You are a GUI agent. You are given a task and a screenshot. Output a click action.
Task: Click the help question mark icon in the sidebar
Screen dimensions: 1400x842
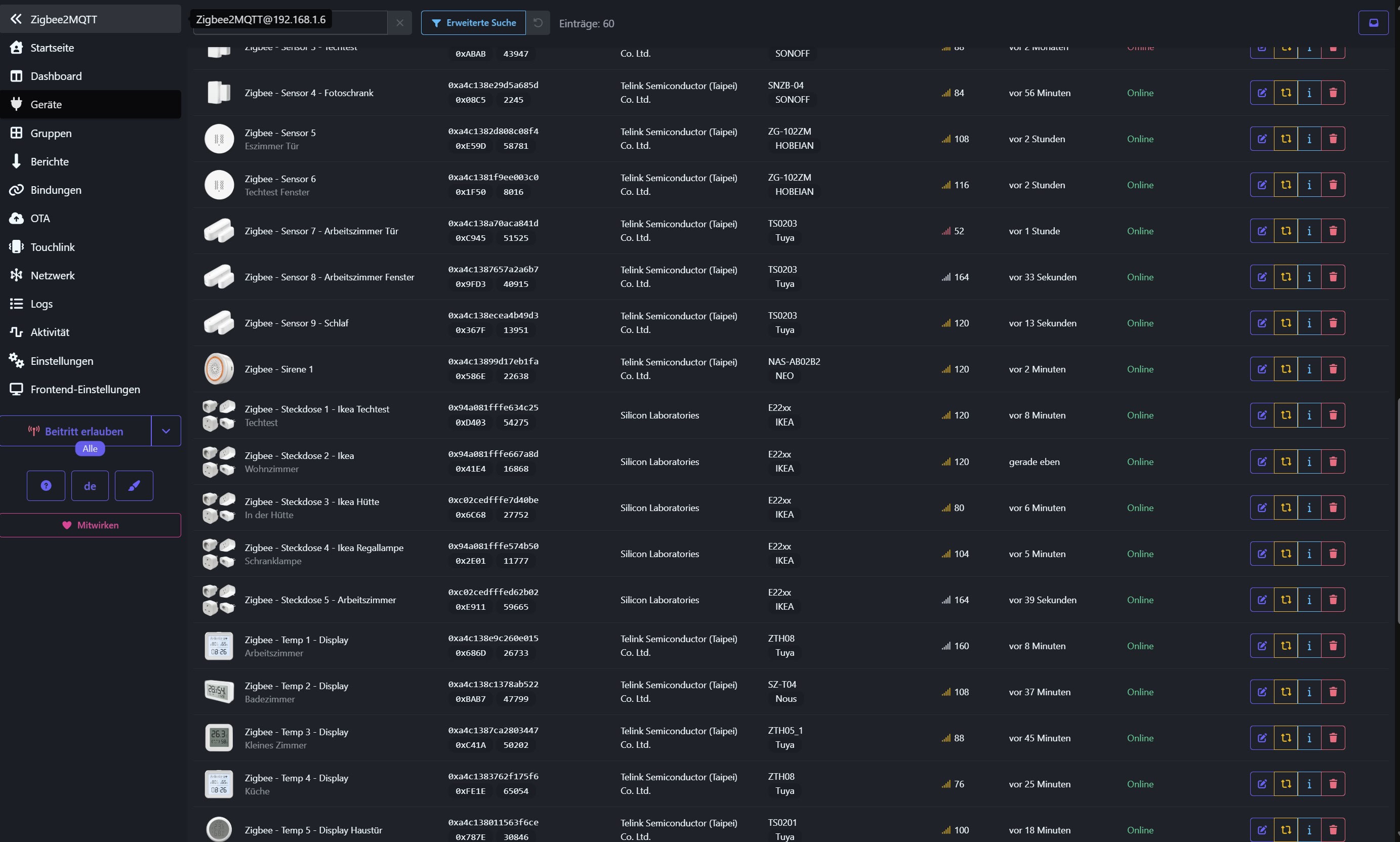tap(46, 486)
